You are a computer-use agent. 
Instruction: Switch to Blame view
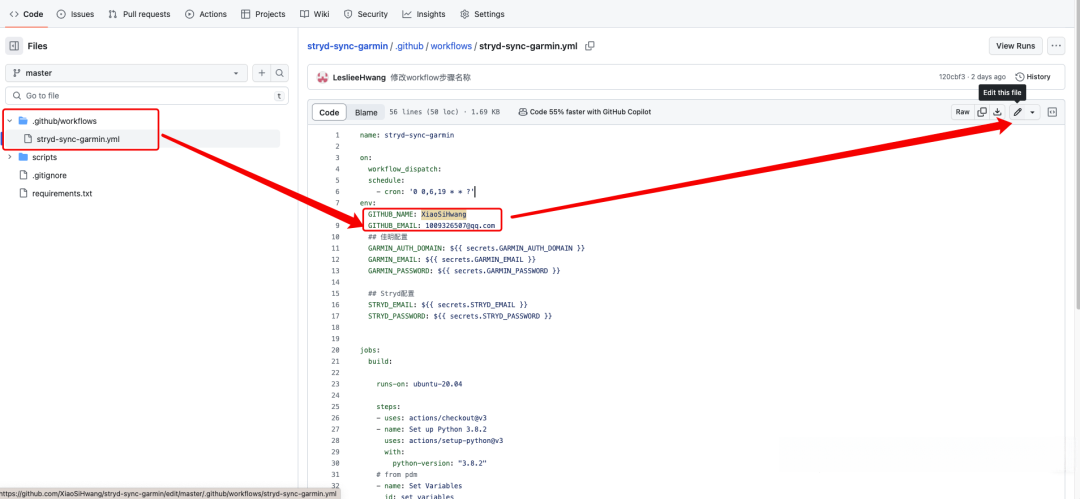366,112
